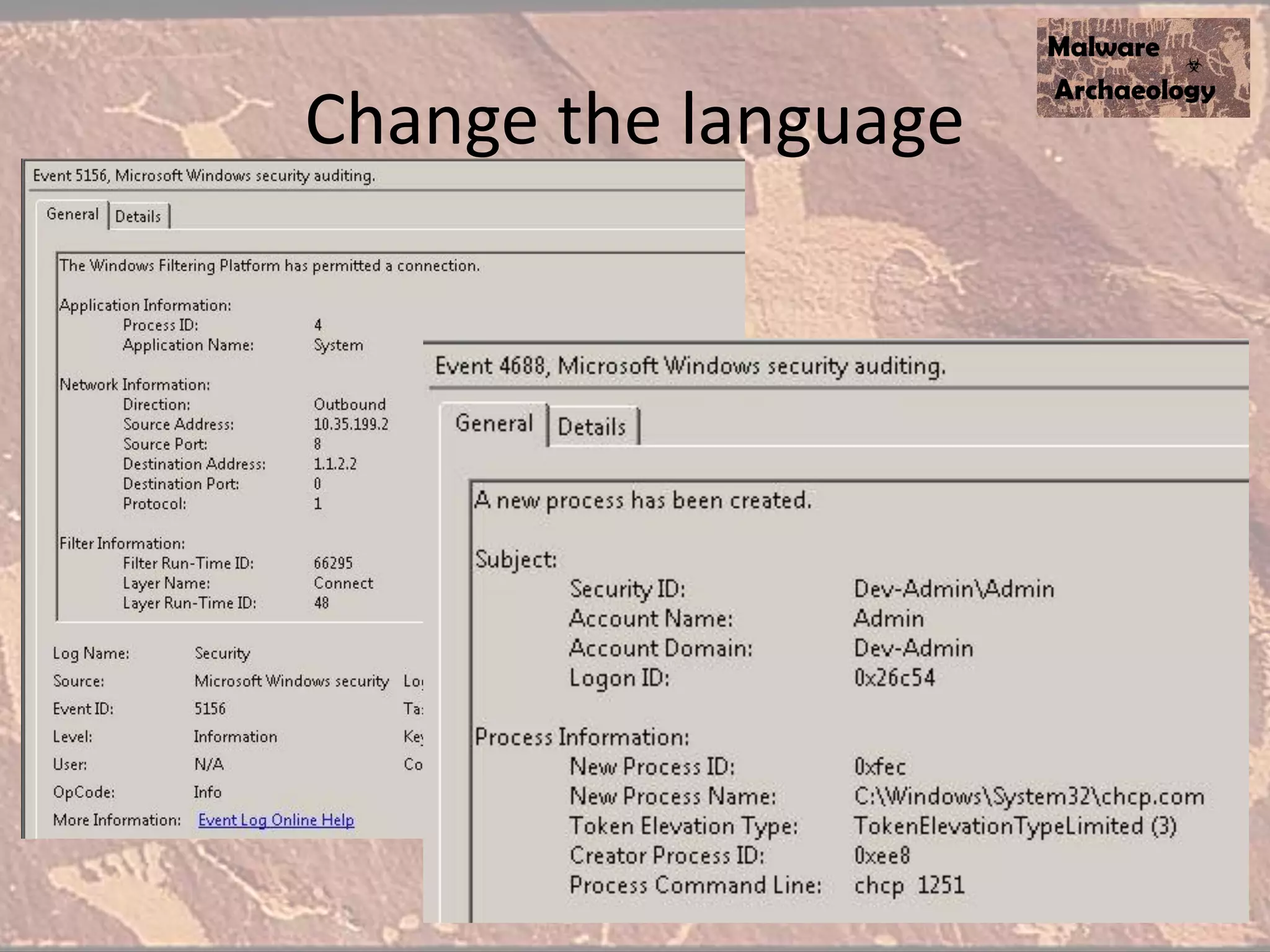The height and width of the screenshot is (952, 1270).
Task: Switch to Details tab in Event 5156 window
Action: click(138, 216)
